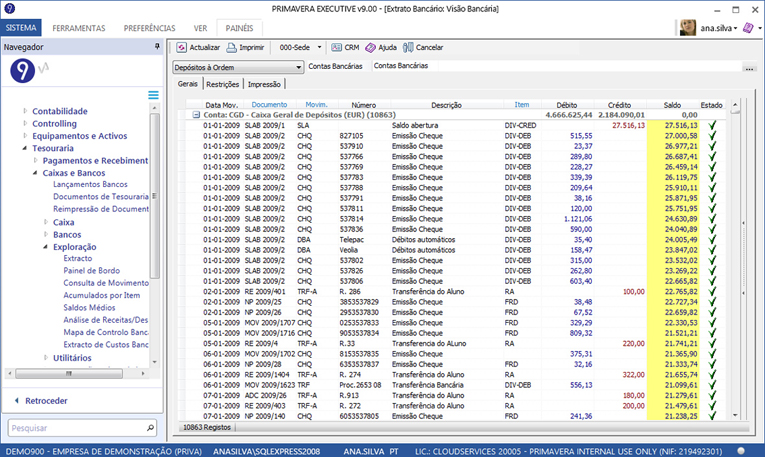Open the ana.silva user dropdown

(735, 28)
